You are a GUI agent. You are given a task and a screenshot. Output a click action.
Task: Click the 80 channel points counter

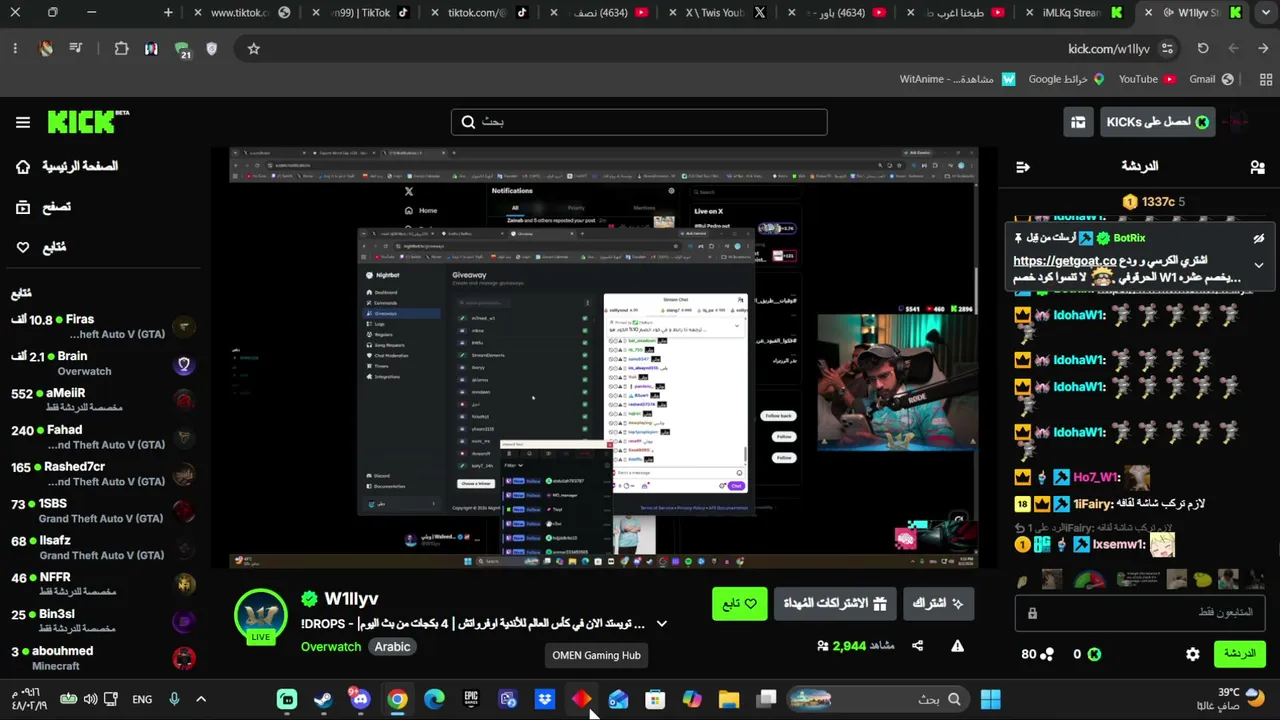1037,654
